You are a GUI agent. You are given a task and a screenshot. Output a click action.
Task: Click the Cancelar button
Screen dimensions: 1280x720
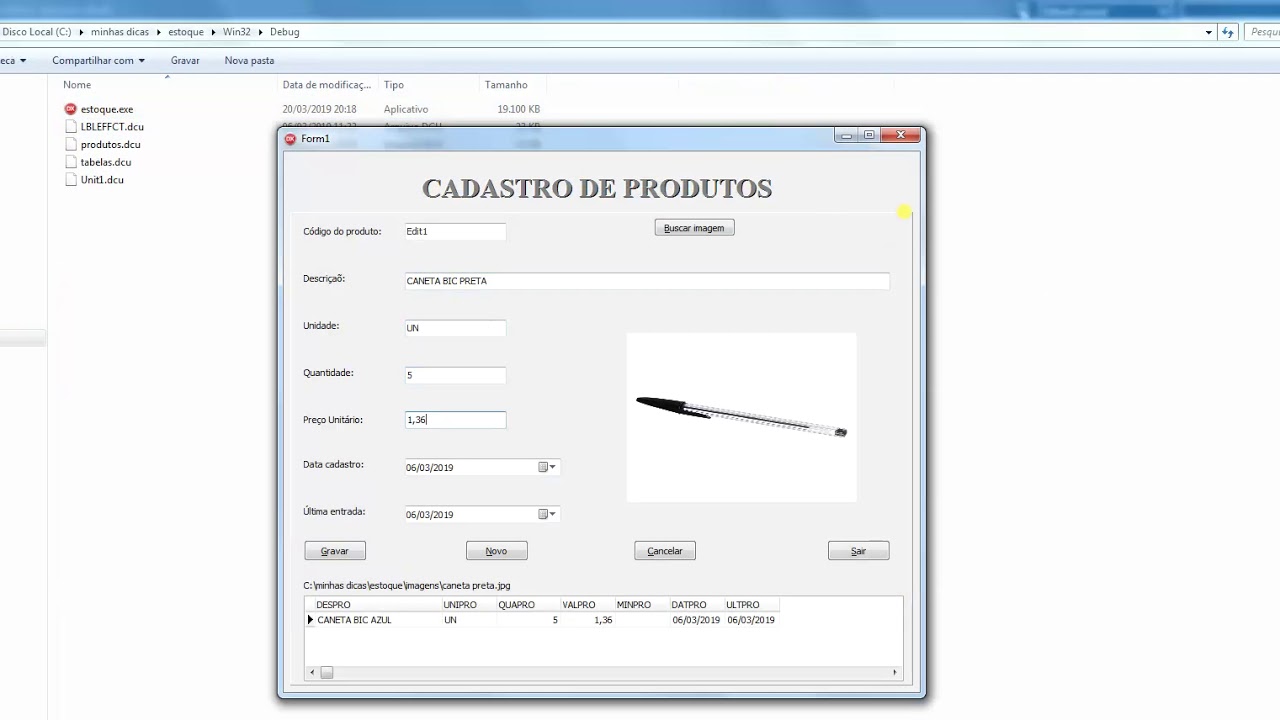click(665, 551)
